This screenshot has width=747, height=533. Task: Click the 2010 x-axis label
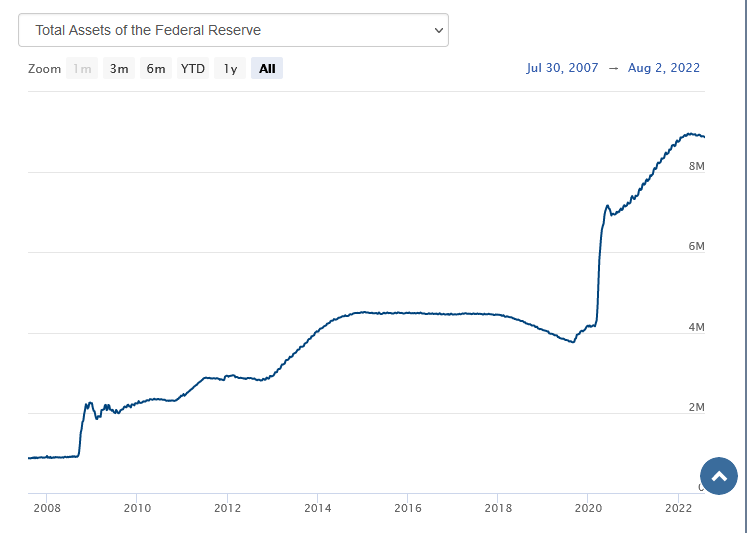(137, 508)
